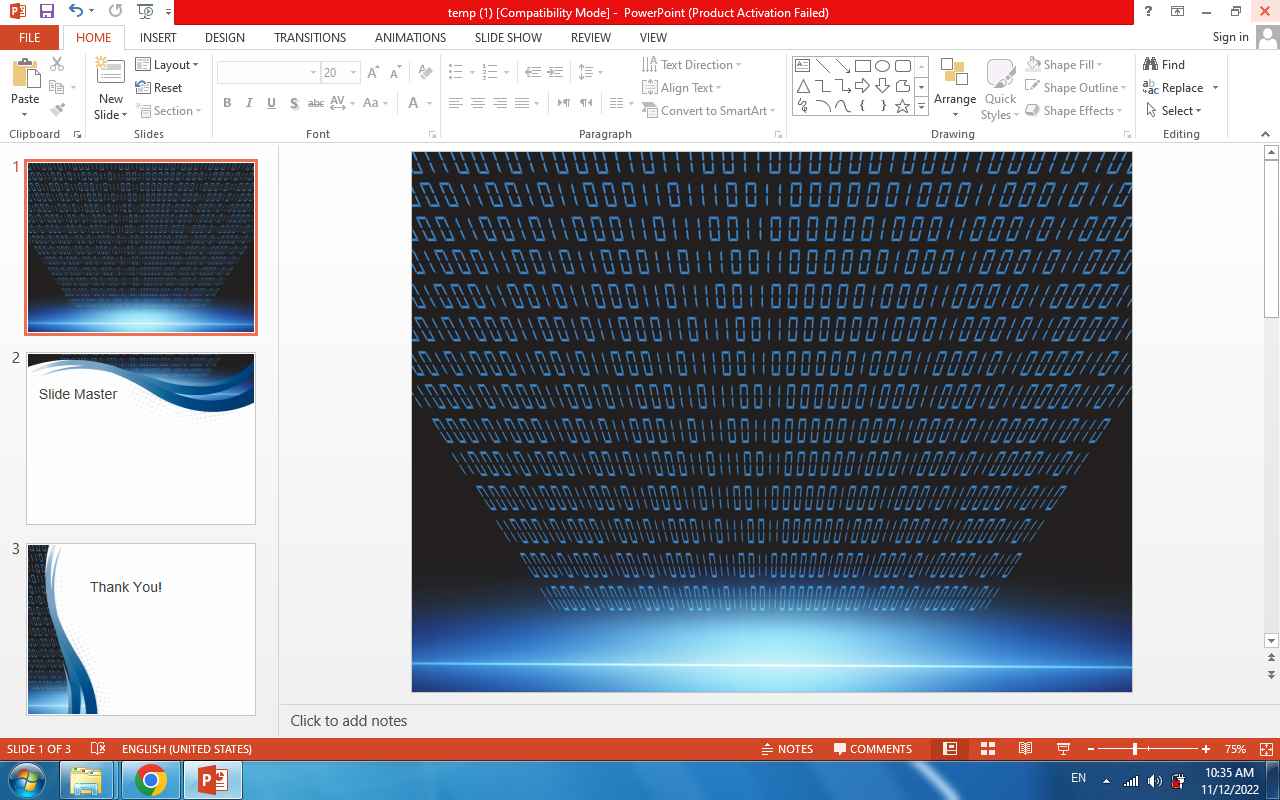
Task: Toggle Bold formatting
Action: point(227,103)
